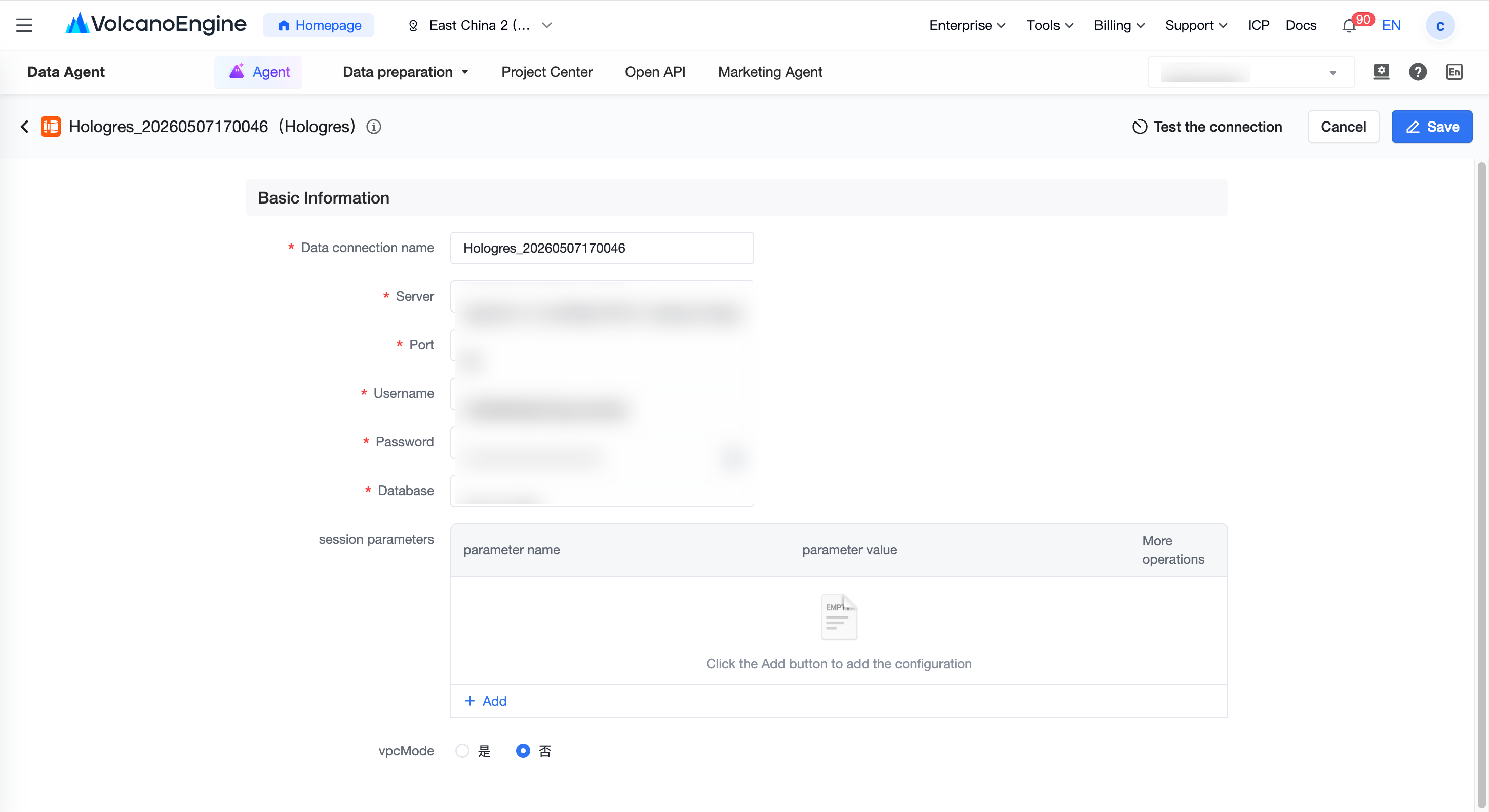Add a new session parameter
This screenshot has height=812, width=1489.
pos(486,701)
